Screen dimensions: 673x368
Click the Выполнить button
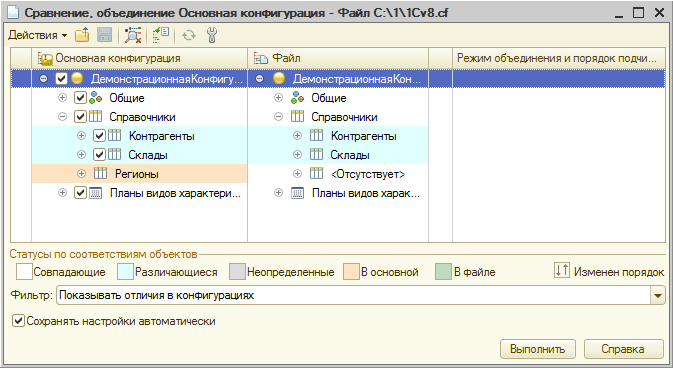point(537,349)
